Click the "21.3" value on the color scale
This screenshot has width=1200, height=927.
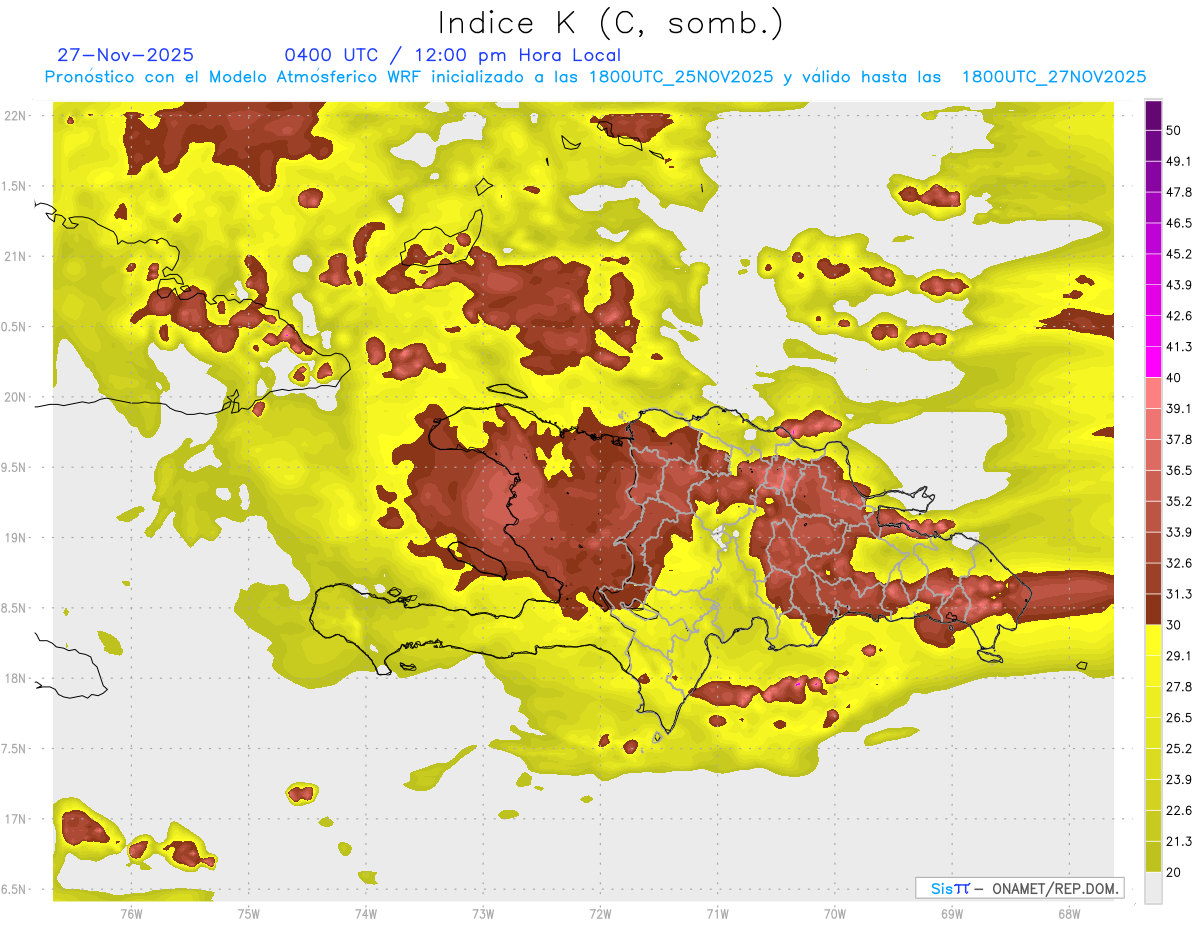[x=1180, y=841]
